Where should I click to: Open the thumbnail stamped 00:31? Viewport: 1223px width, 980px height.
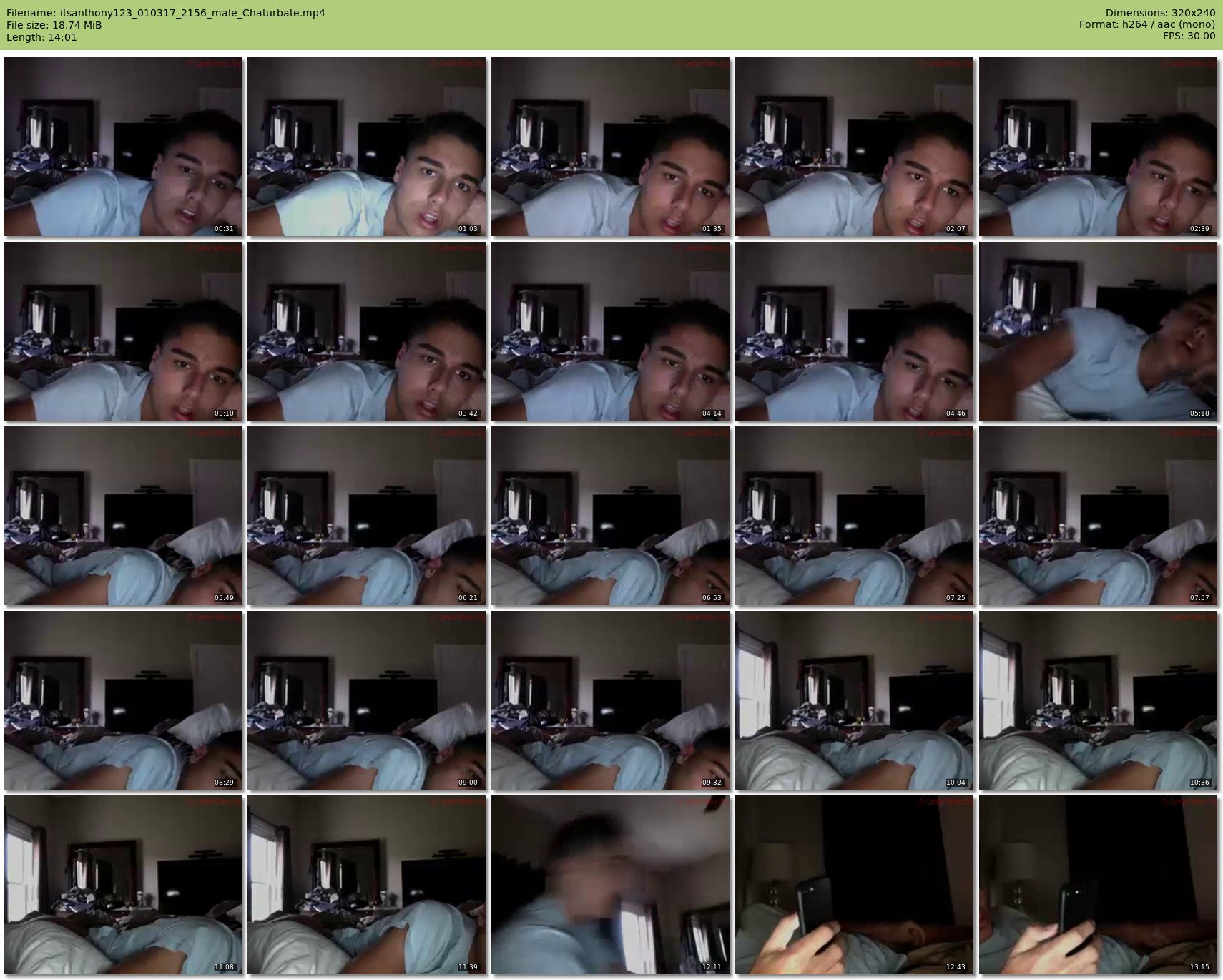click(x=123, y=147)
